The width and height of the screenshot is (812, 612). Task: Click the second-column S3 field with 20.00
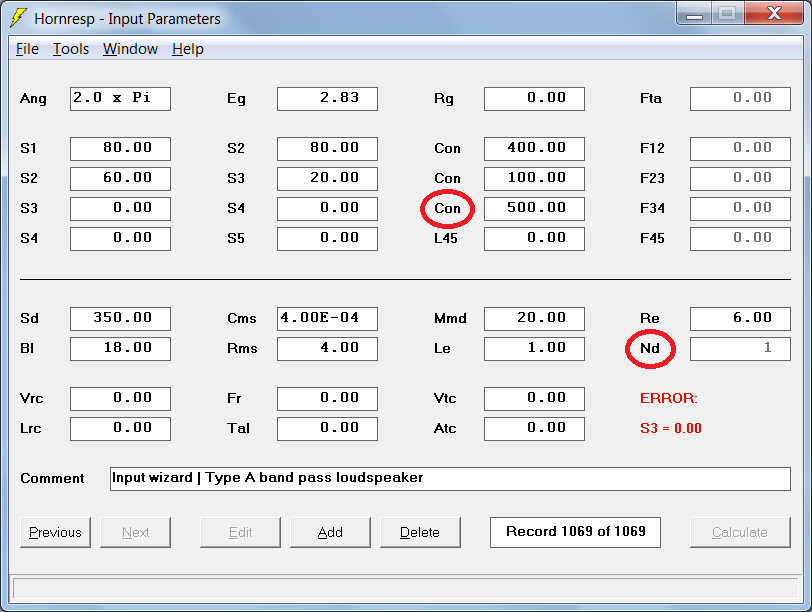[327, 179]
